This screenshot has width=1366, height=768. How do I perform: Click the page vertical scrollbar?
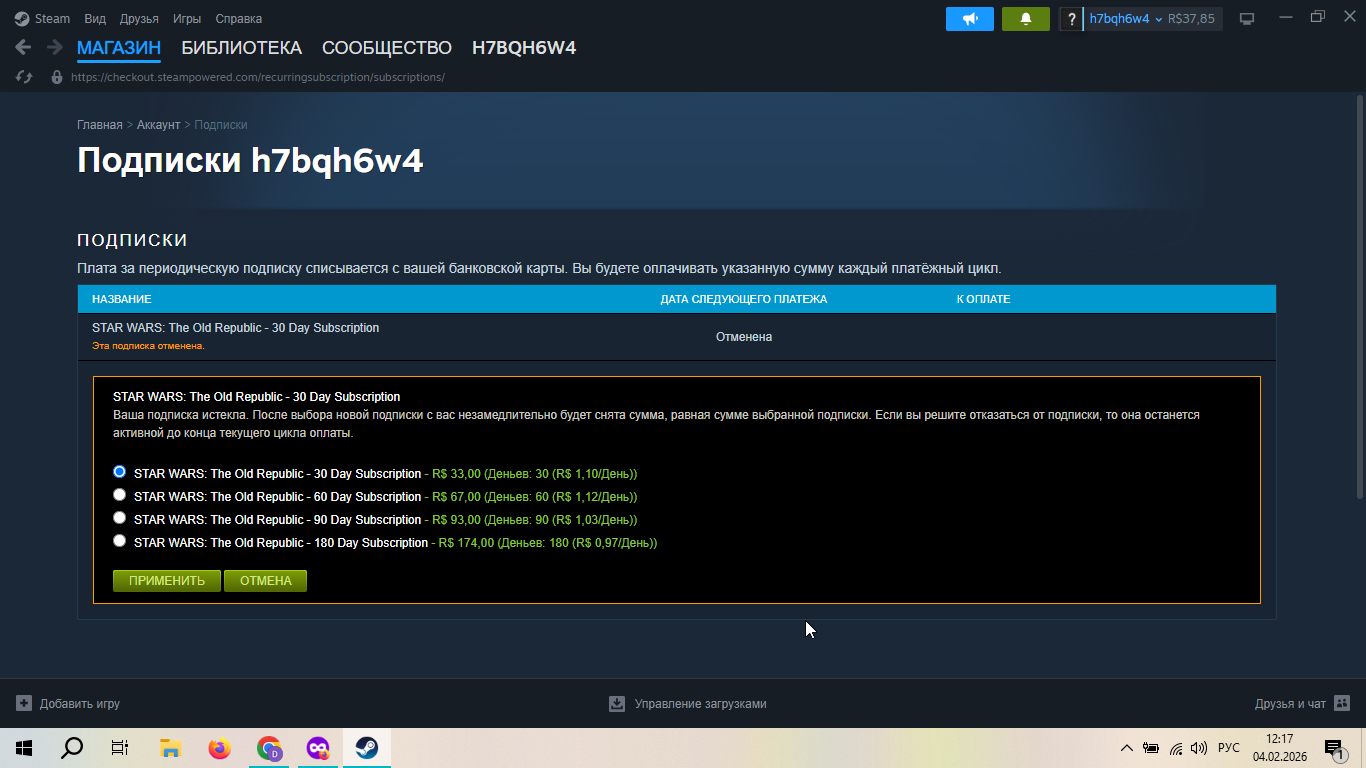click(x=1360, y=298)
